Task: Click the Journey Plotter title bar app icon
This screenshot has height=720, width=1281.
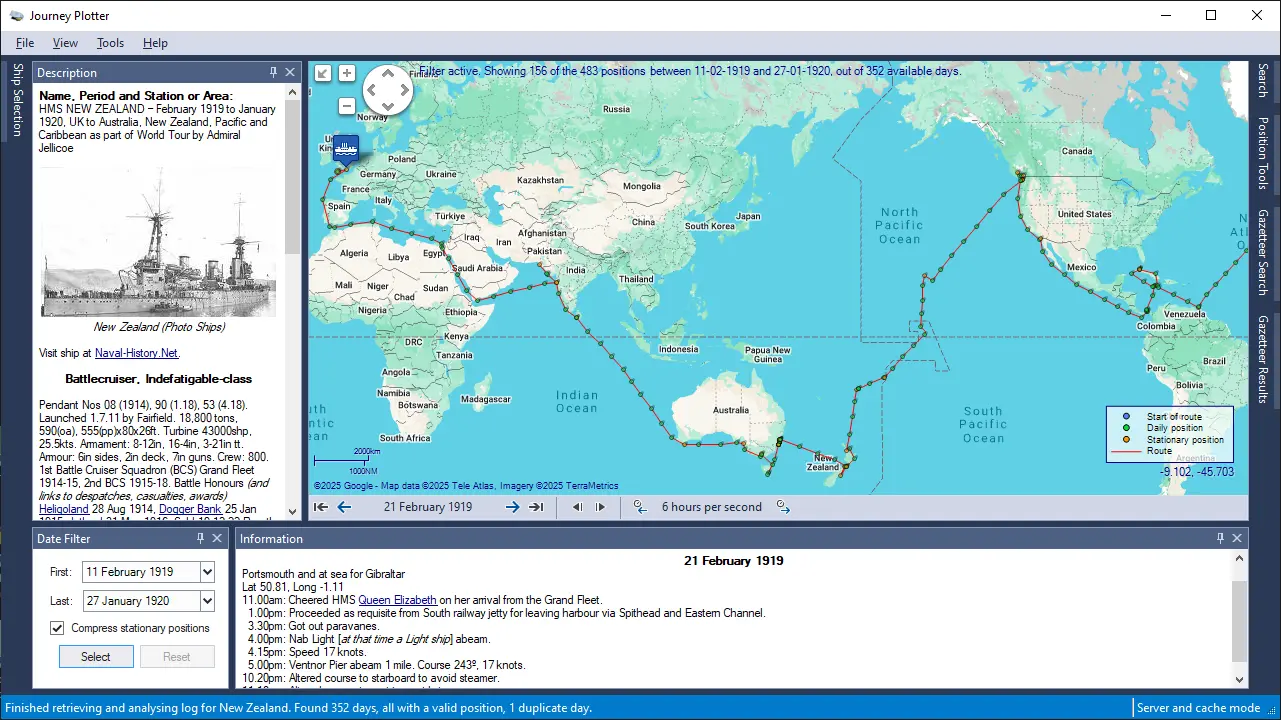Action: (x=15, y=15)
